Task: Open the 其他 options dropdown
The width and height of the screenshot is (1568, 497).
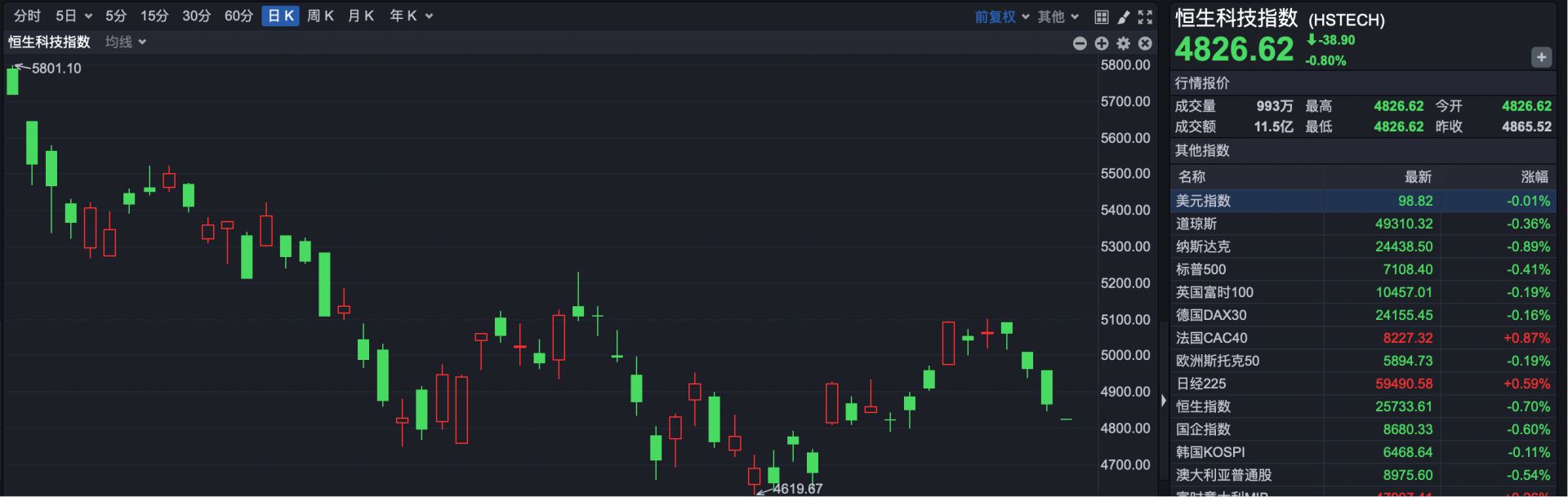Action: click(1058, 16)
